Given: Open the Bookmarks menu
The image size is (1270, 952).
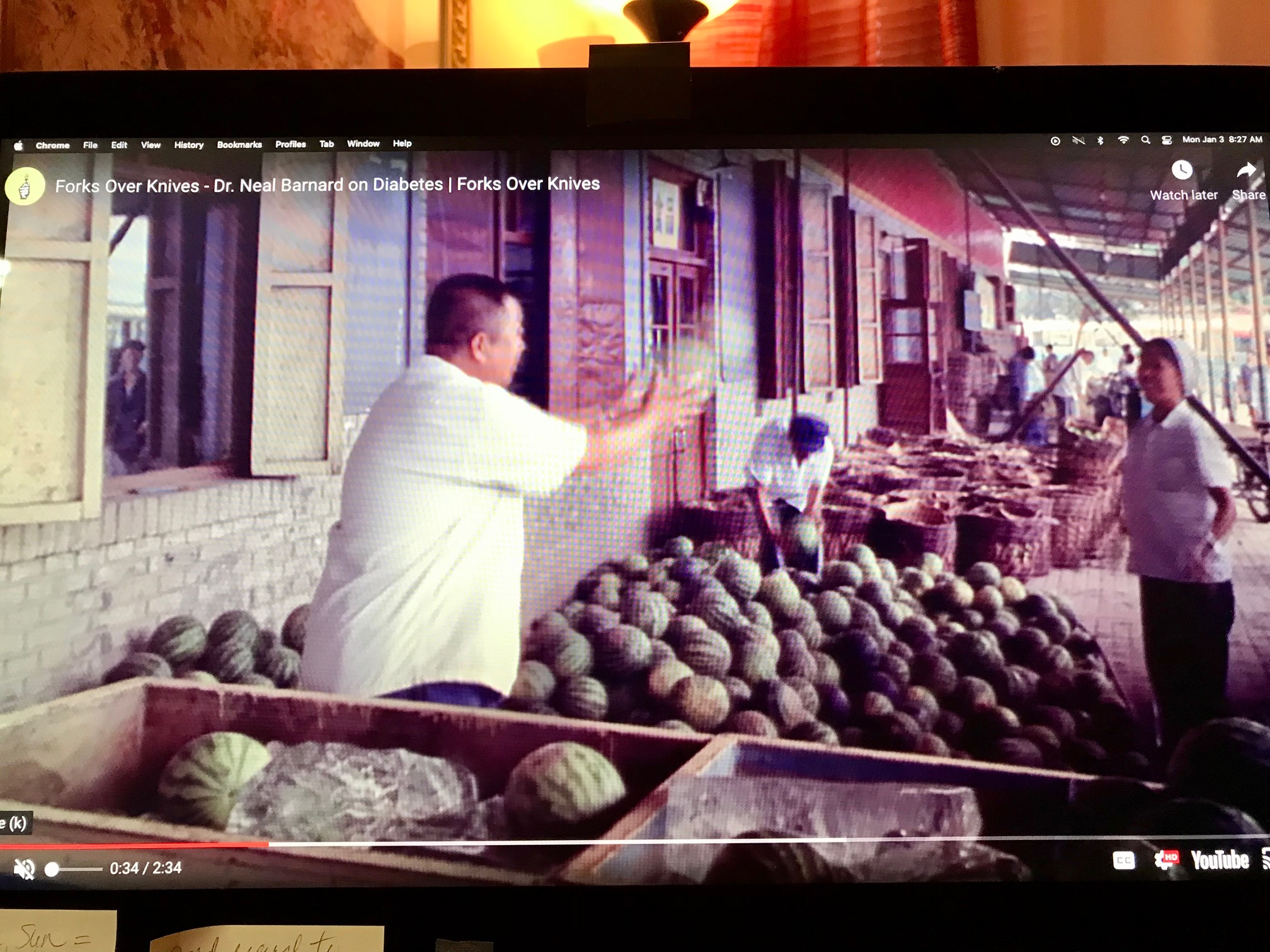Looking at the screenshot, I should 239,145.
